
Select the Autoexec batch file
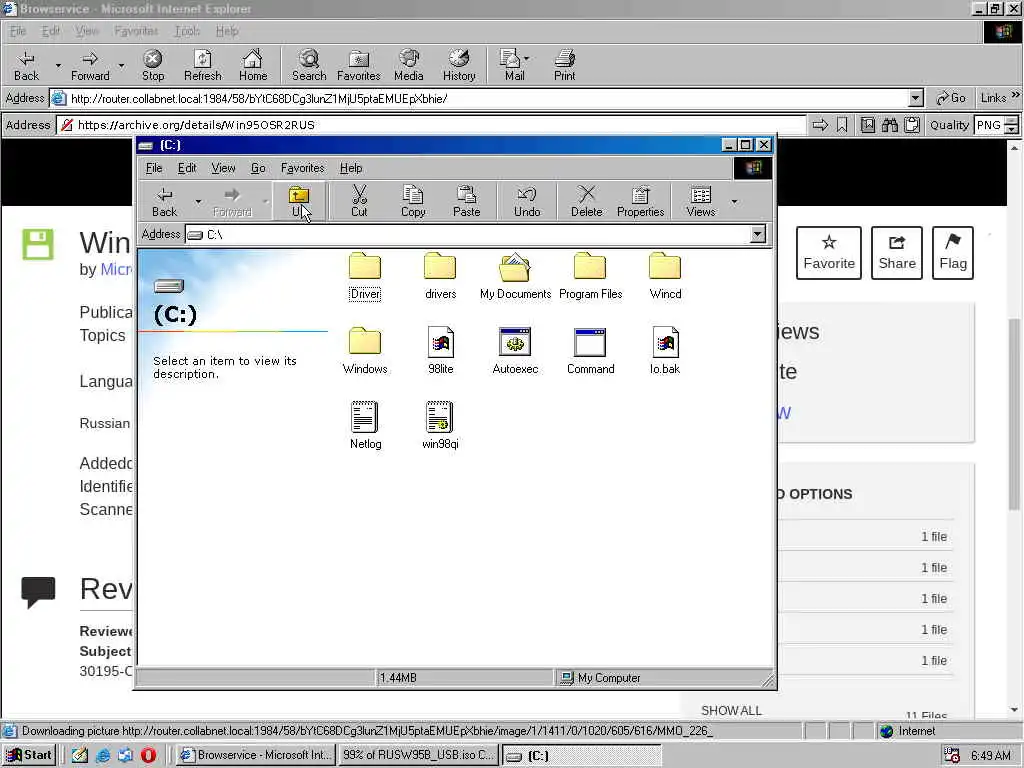pos(515,351)
